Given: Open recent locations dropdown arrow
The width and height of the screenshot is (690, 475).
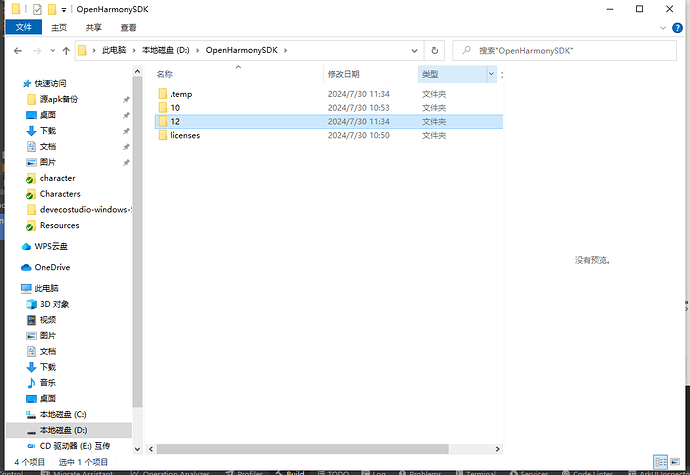Looking at the screenshot, I should click(x=53, y=51).
